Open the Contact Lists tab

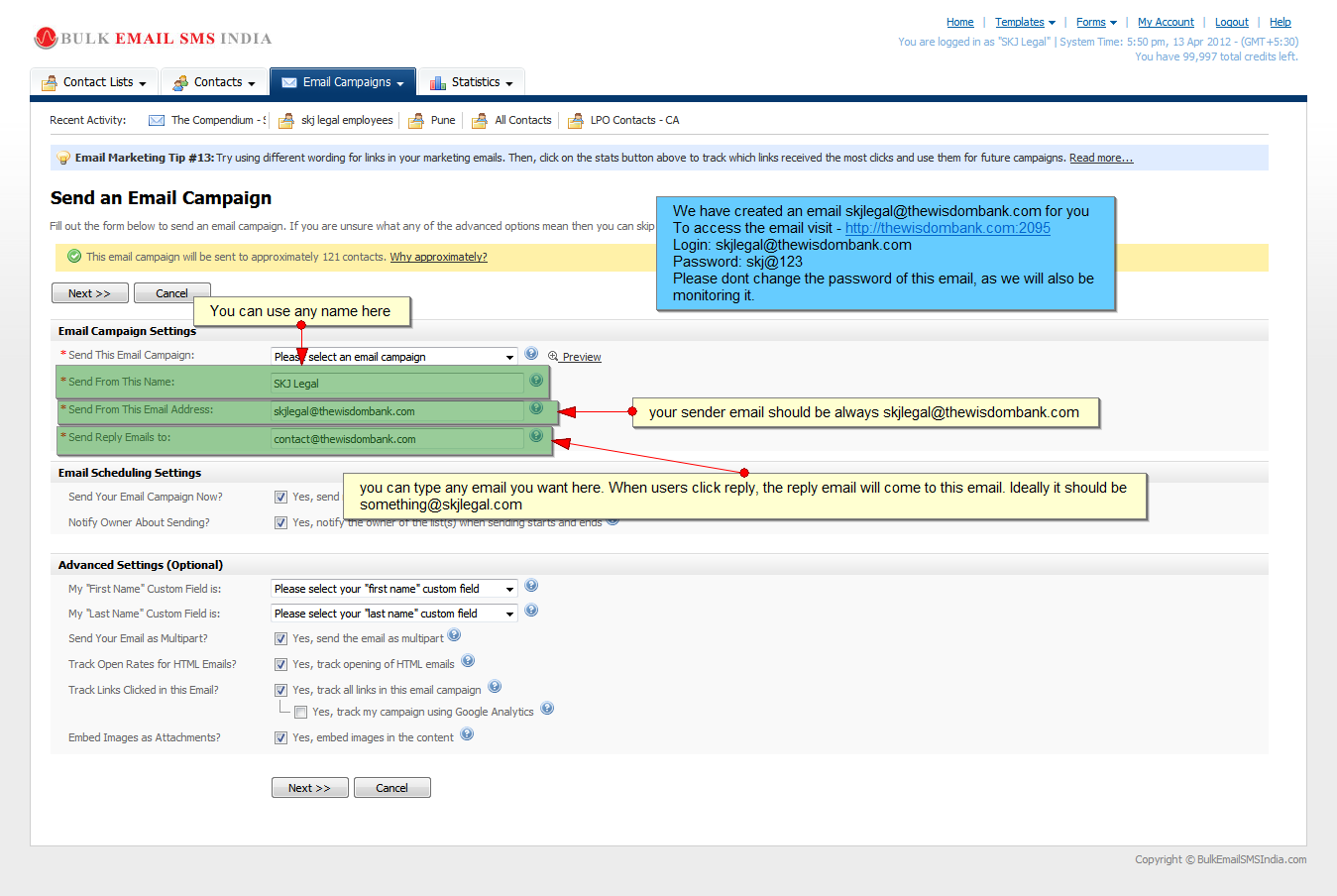click(94, 82)
